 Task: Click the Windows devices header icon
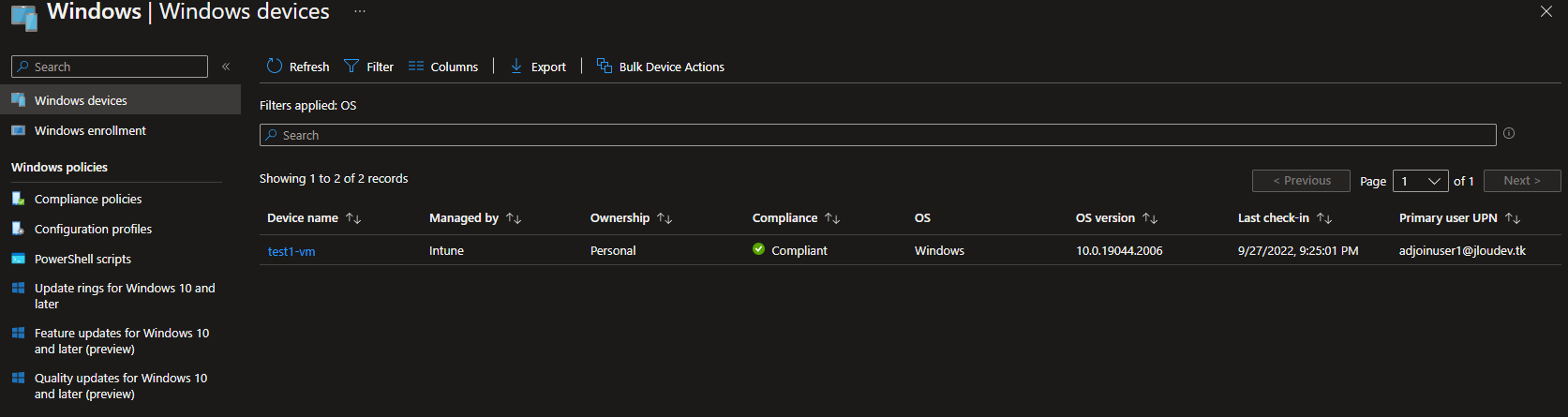coord(24,17)
